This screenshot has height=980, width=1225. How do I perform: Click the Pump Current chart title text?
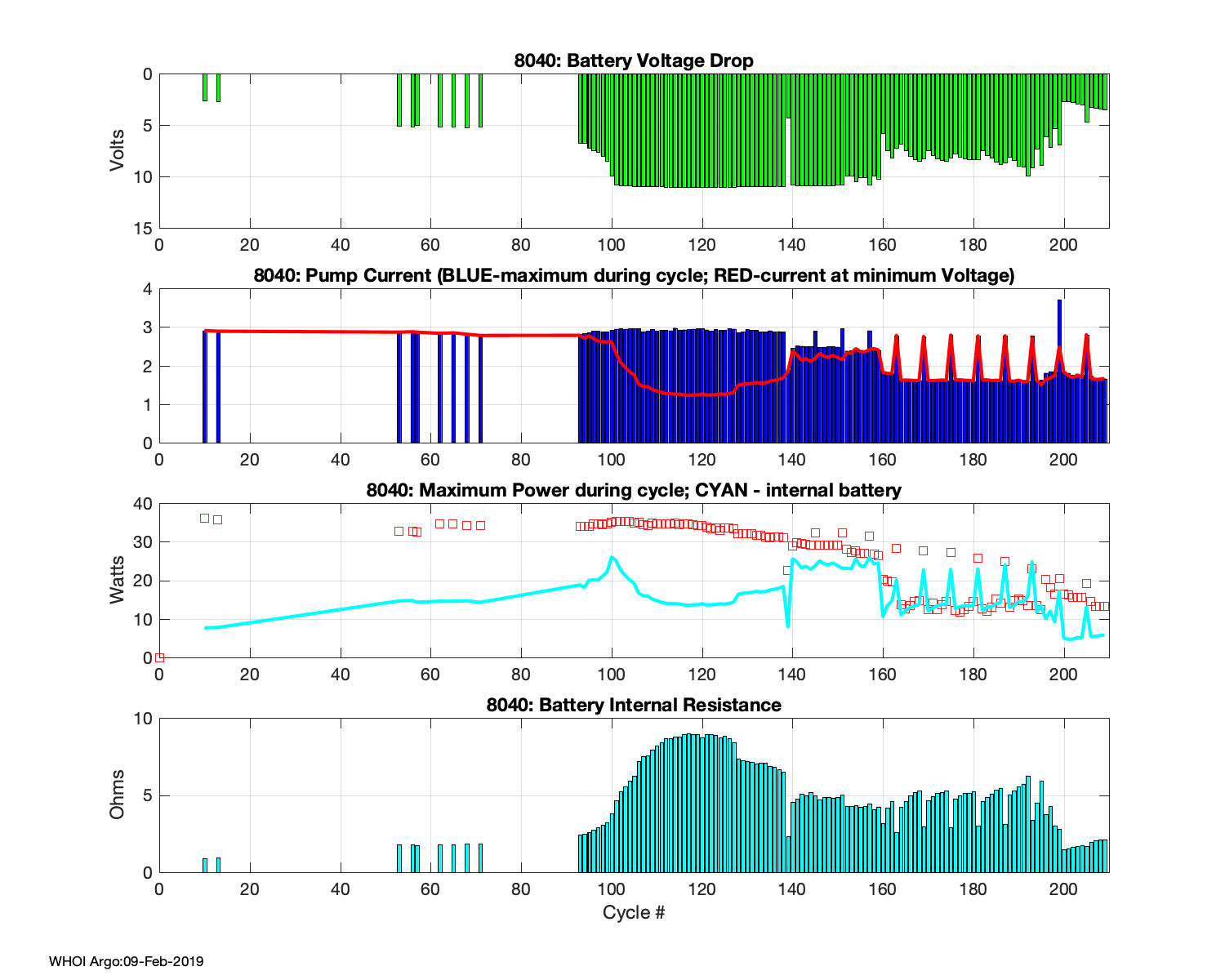634,275
